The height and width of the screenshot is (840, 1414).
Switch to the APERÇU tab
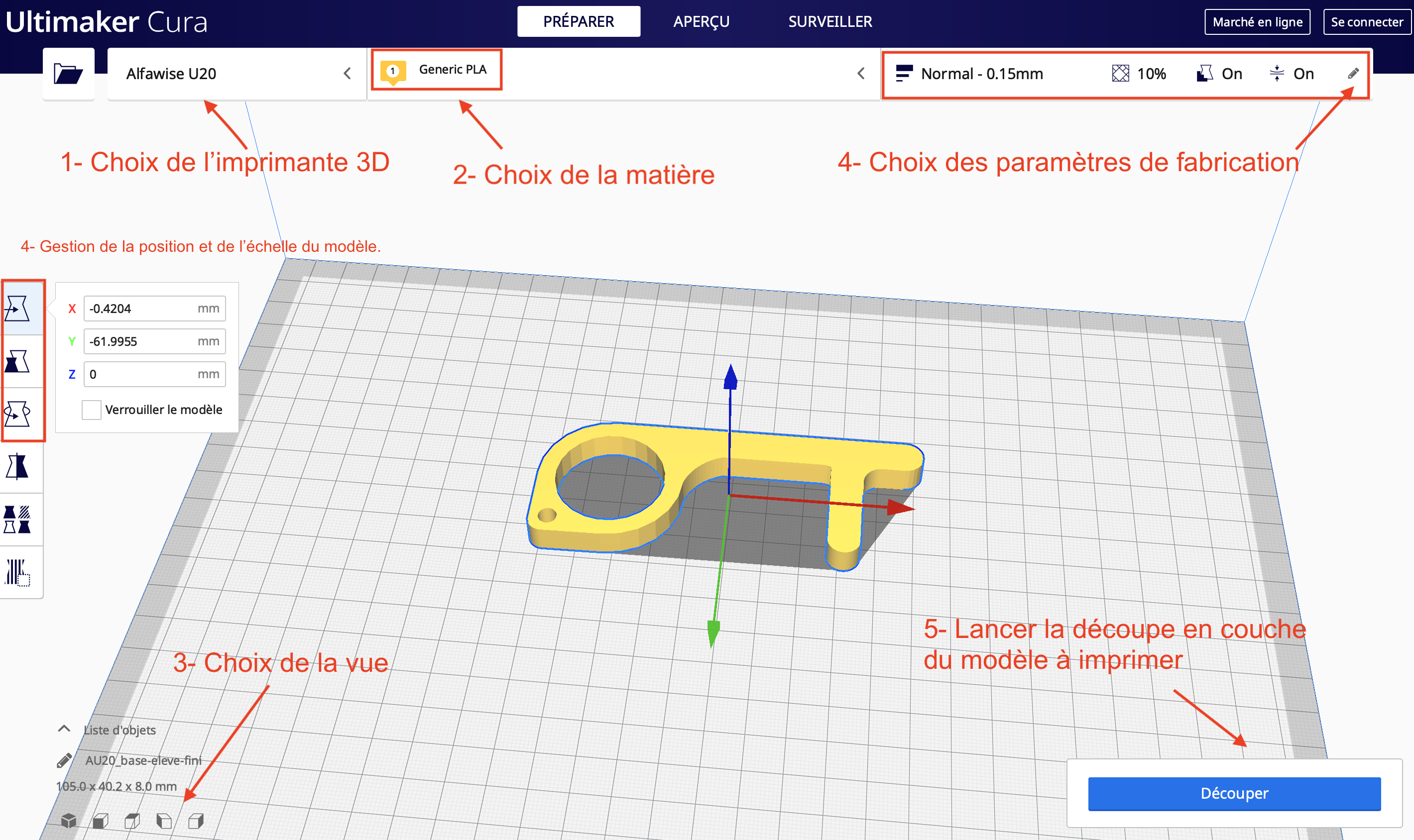pyautogui.click(x=701, y=21)
